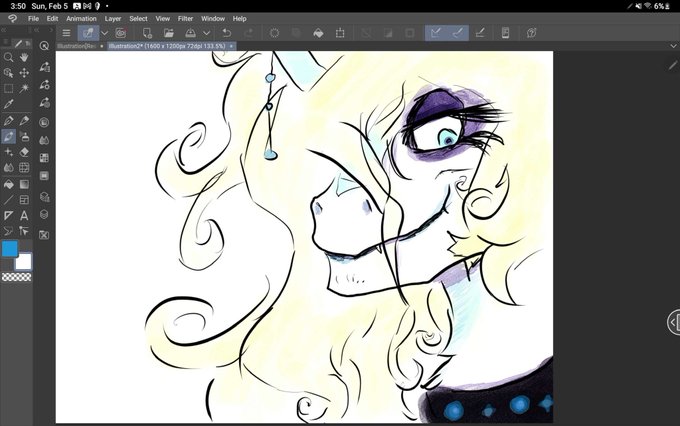Viewport: 680px width, 426px height.
Task: Collapse tool palette with top-left double chevron
Action: pos(3,30)
